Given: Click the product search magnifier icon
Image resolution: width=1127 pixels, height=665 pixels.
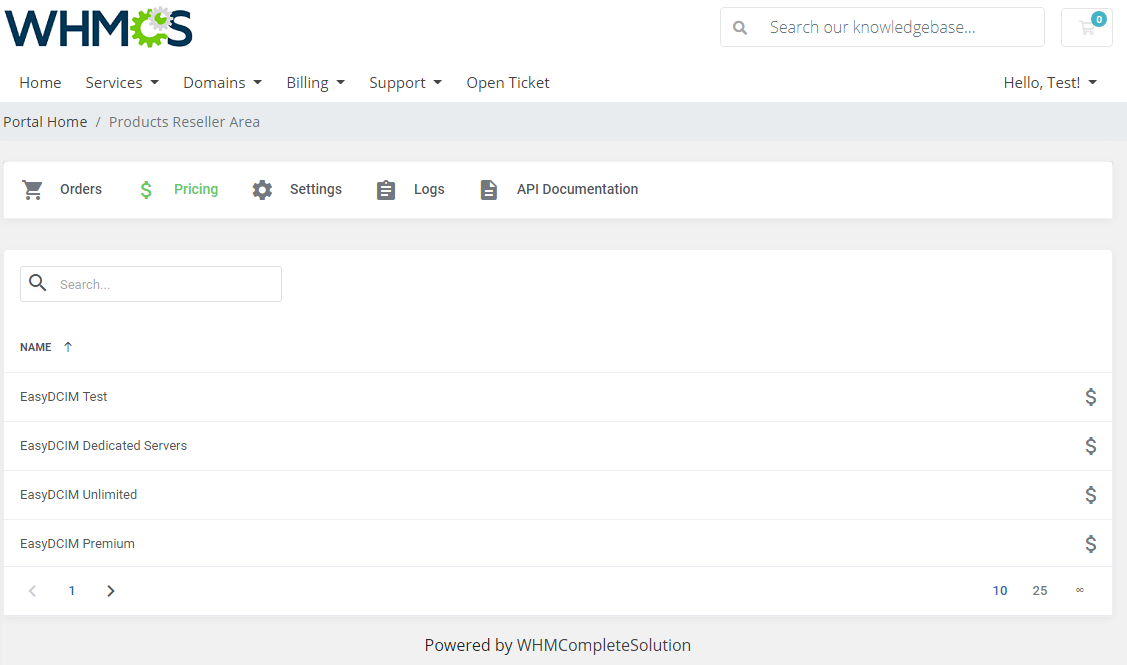Looking at the screenshot, I should 37,283.
